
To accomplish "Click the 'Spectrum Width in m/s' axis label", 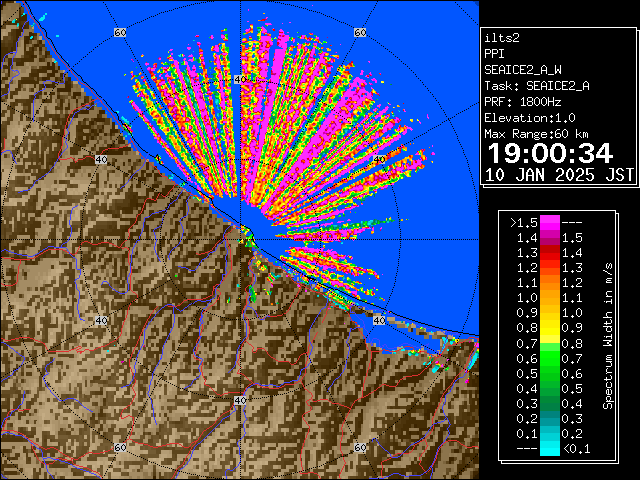I will pyautogui.click(x=608, y=336).
